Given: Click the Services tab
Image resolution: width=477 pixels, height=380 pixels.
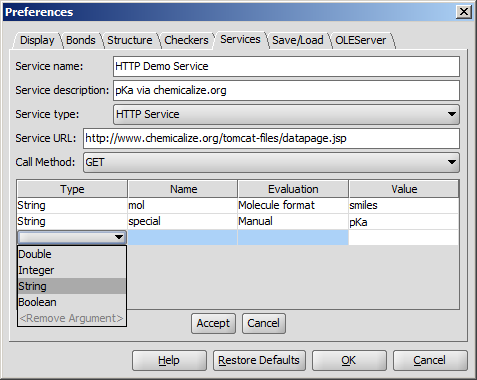Looking at the screenshot, I should 240,40.
